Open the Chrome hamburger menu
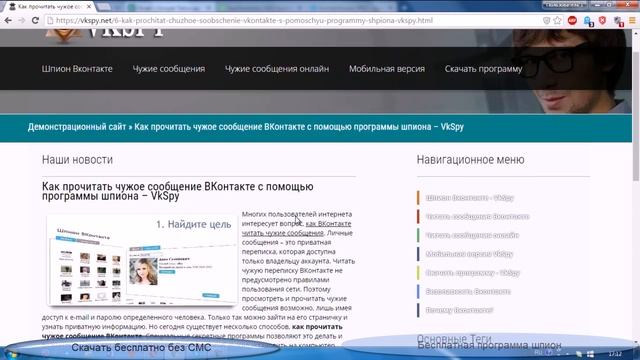 [x=632, y=20]
